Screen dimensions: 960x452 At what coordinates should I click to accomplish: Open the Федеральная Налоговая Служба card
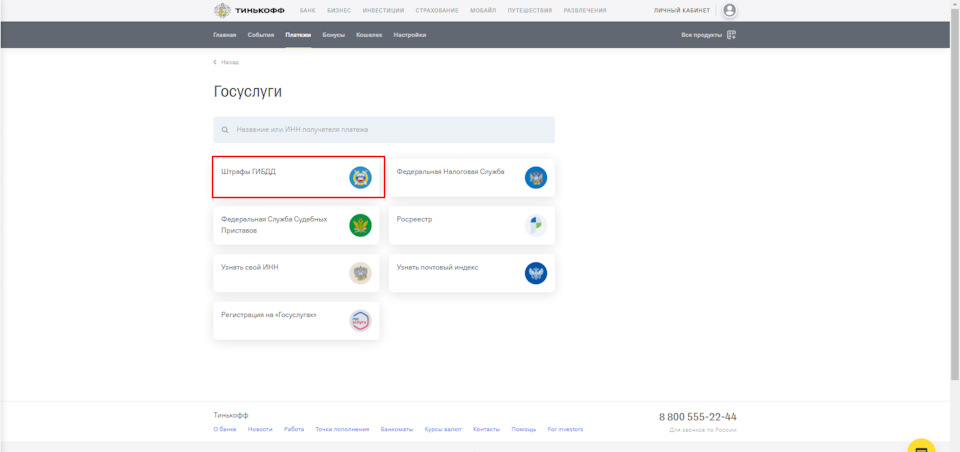tap(472, 178)
